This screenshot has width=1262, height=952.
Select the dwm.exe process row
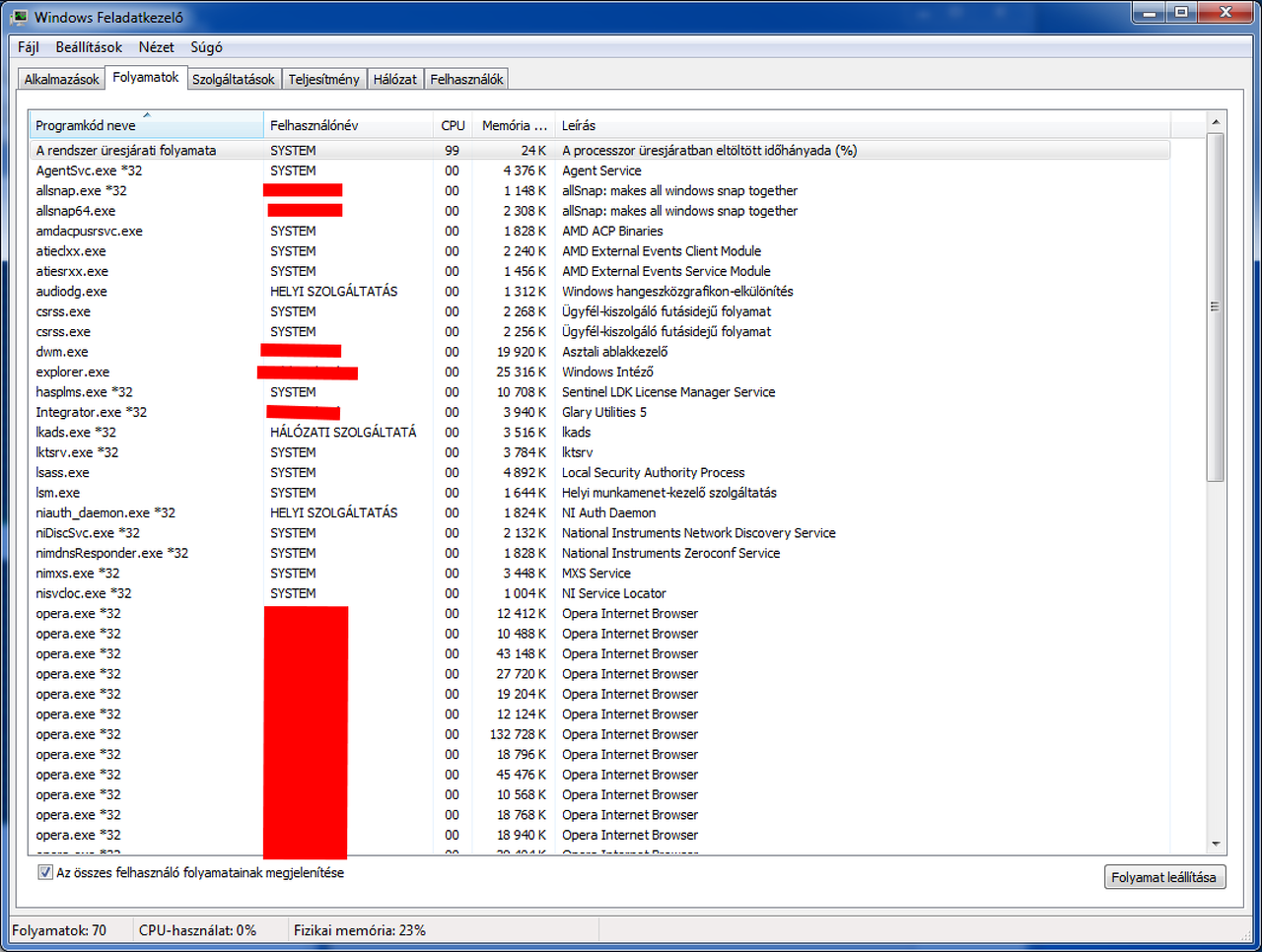coord(599,352)
